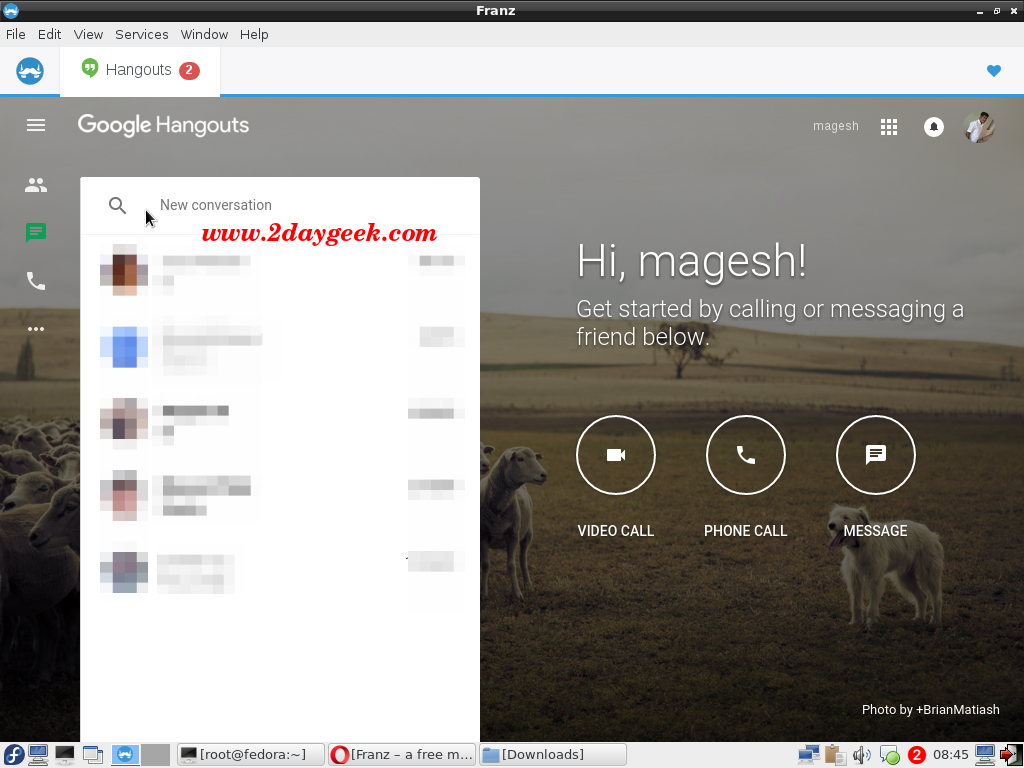Open the first blurred conversation
Viewport: 1024px width, 768px height.
coord(280,270)
